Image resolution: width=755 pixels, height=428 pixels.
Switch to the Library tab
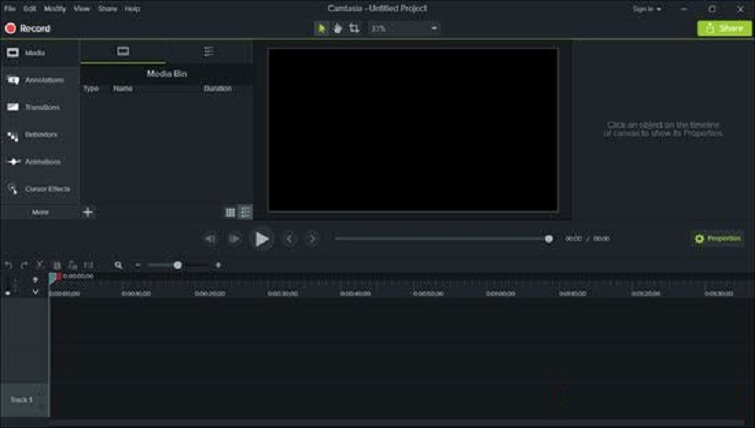208,51
